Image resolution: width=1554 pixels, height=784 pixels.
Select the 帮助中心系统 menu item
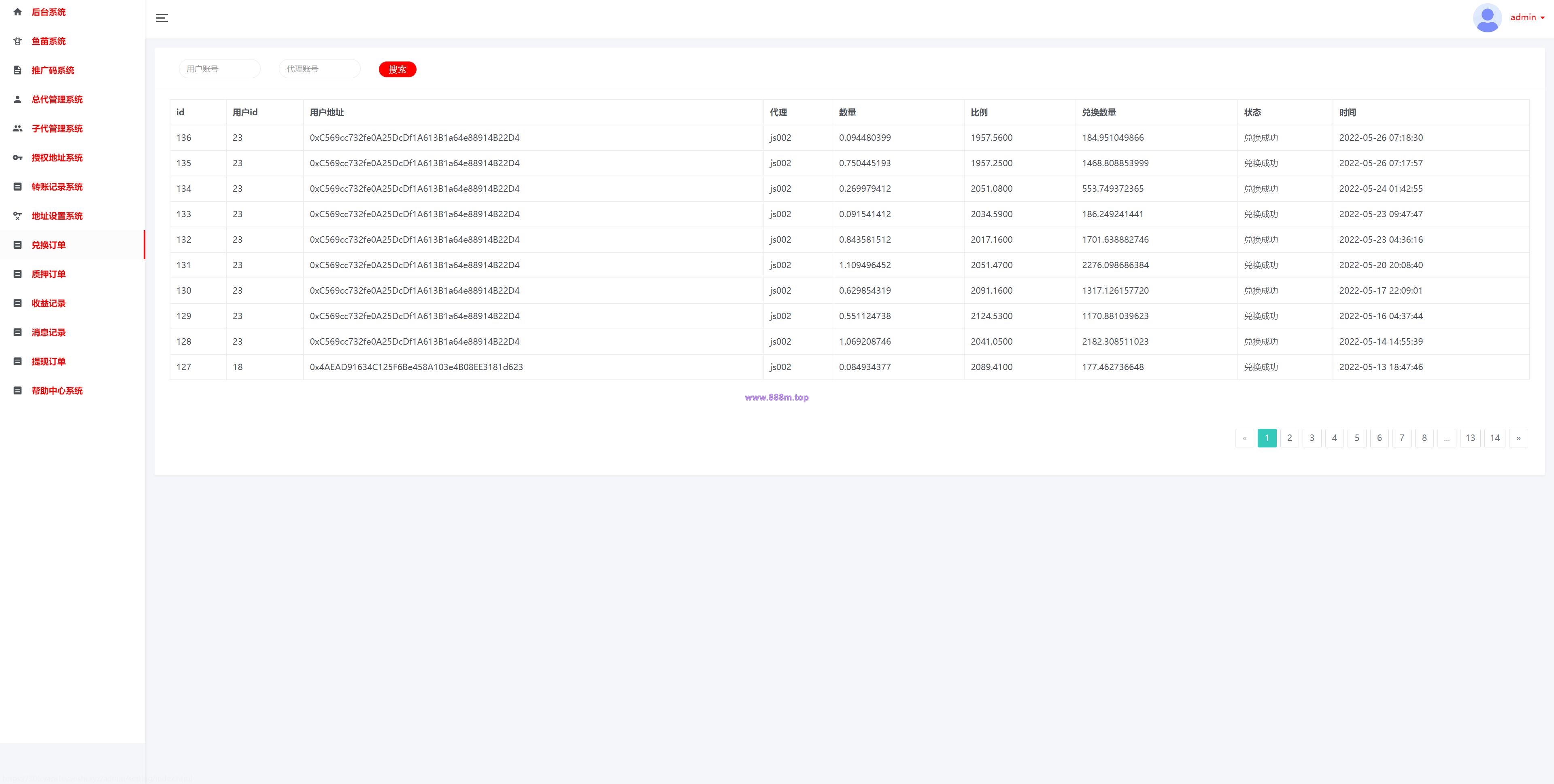point(72,391)
